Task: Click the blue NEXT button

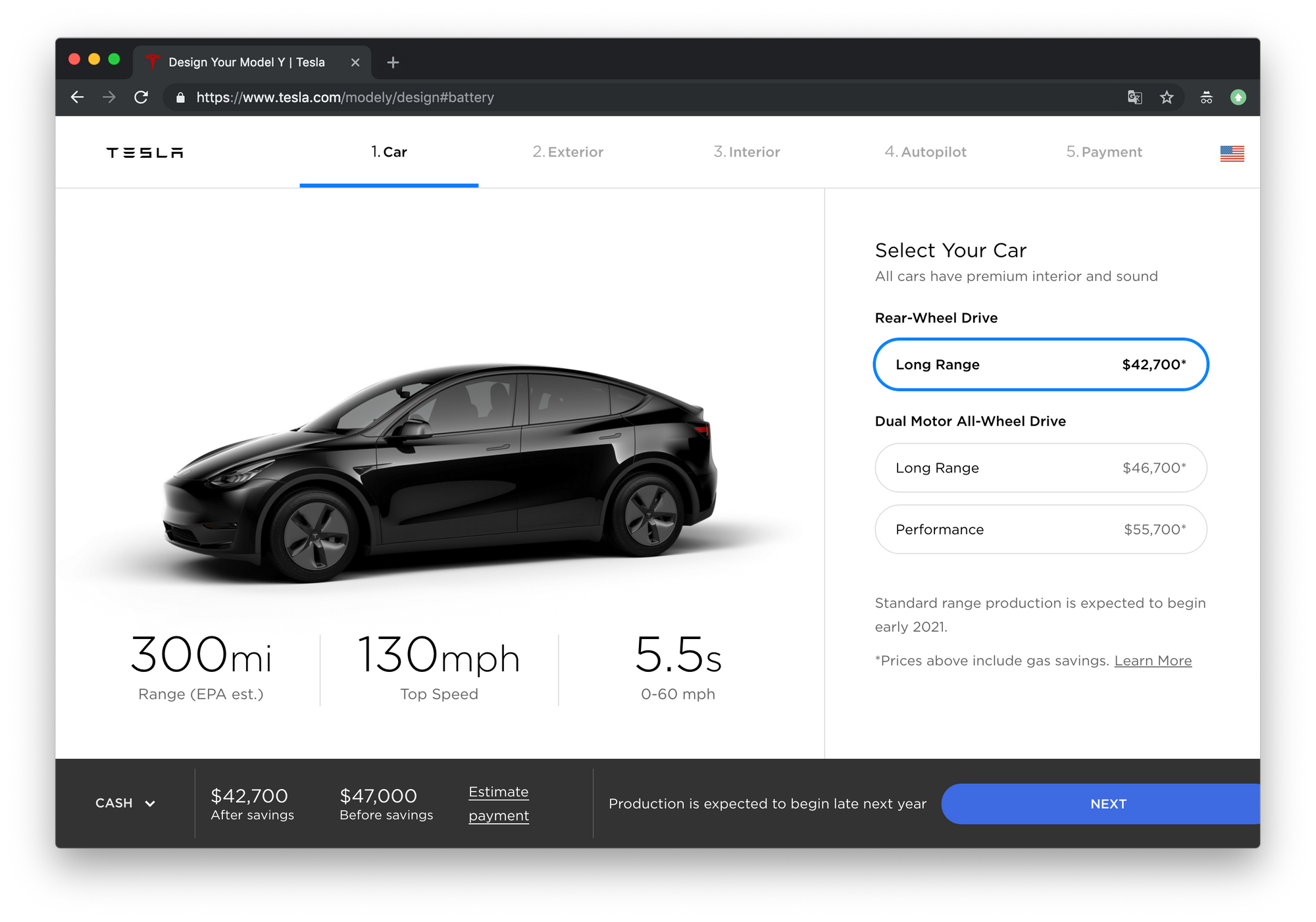Action: pos(1101,804)
